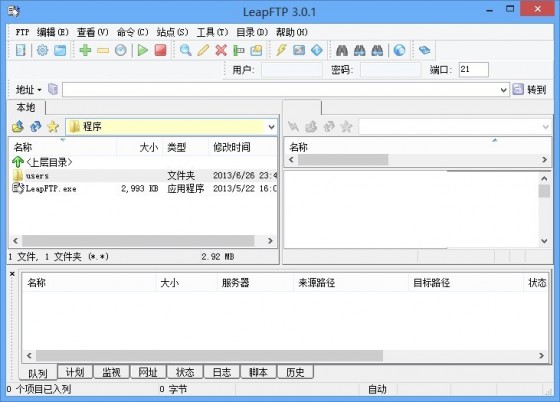Open the 站点(S) menu
Screen dimensions: 560x402
click(x=172, y=32)
